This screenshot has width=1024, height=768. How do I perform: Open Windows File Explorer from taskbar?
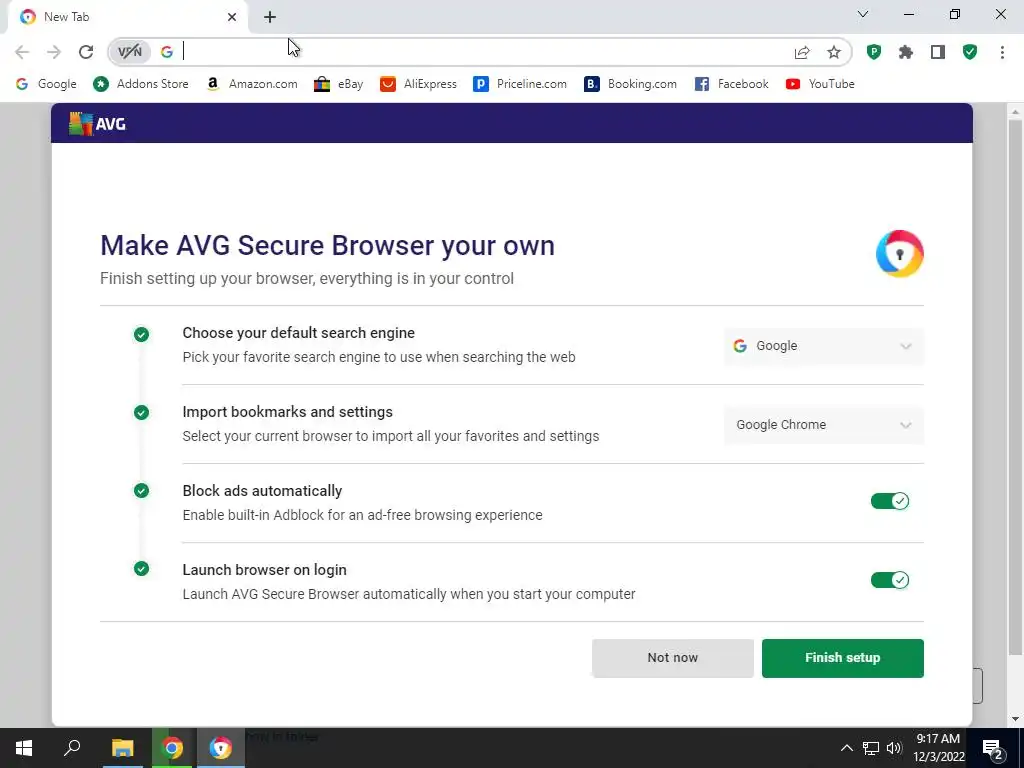tap(122, 748)
